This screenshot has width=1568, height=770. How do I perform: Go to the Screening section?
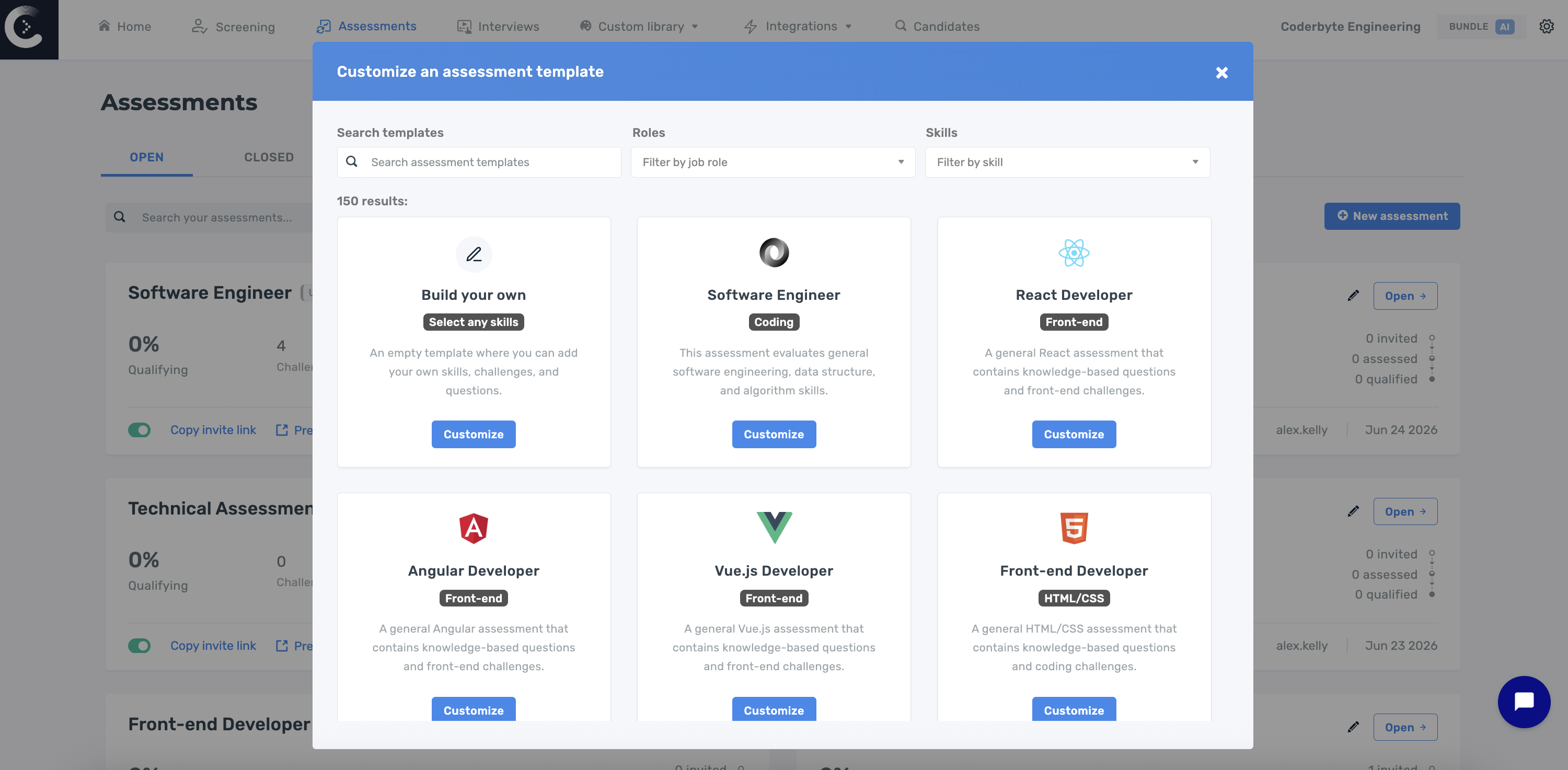pyautogui.click(x=233, y=26)
